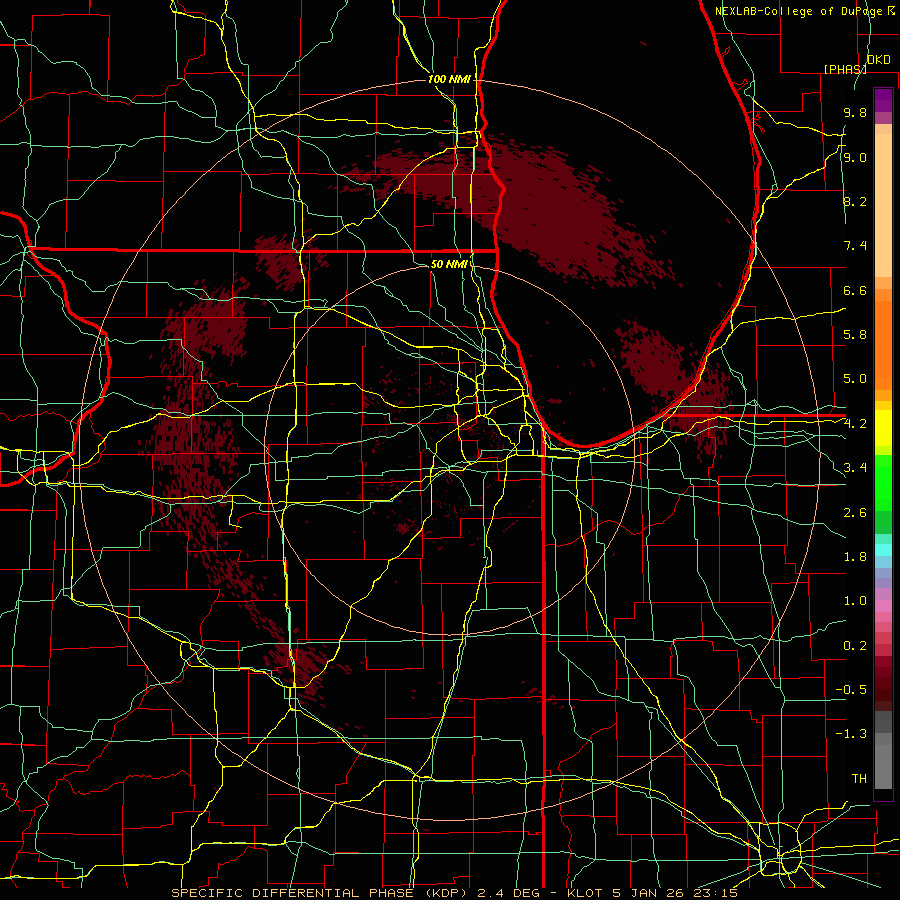
Task: Click the 1.0 scale value
Action: pos(855,601)
